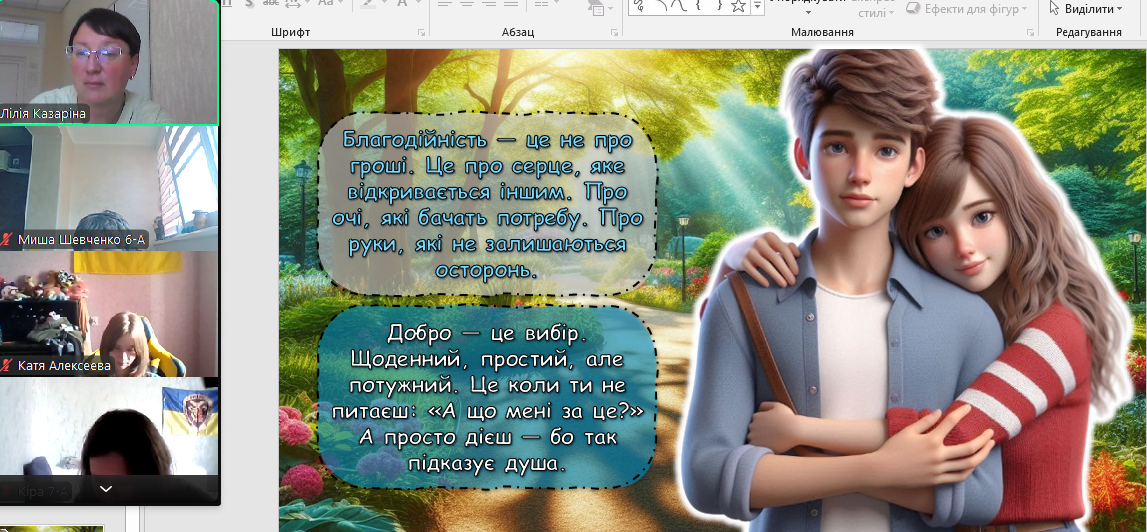Select Катя Алексеева video tile
The image size is (1147, 532).
point(109,310)
